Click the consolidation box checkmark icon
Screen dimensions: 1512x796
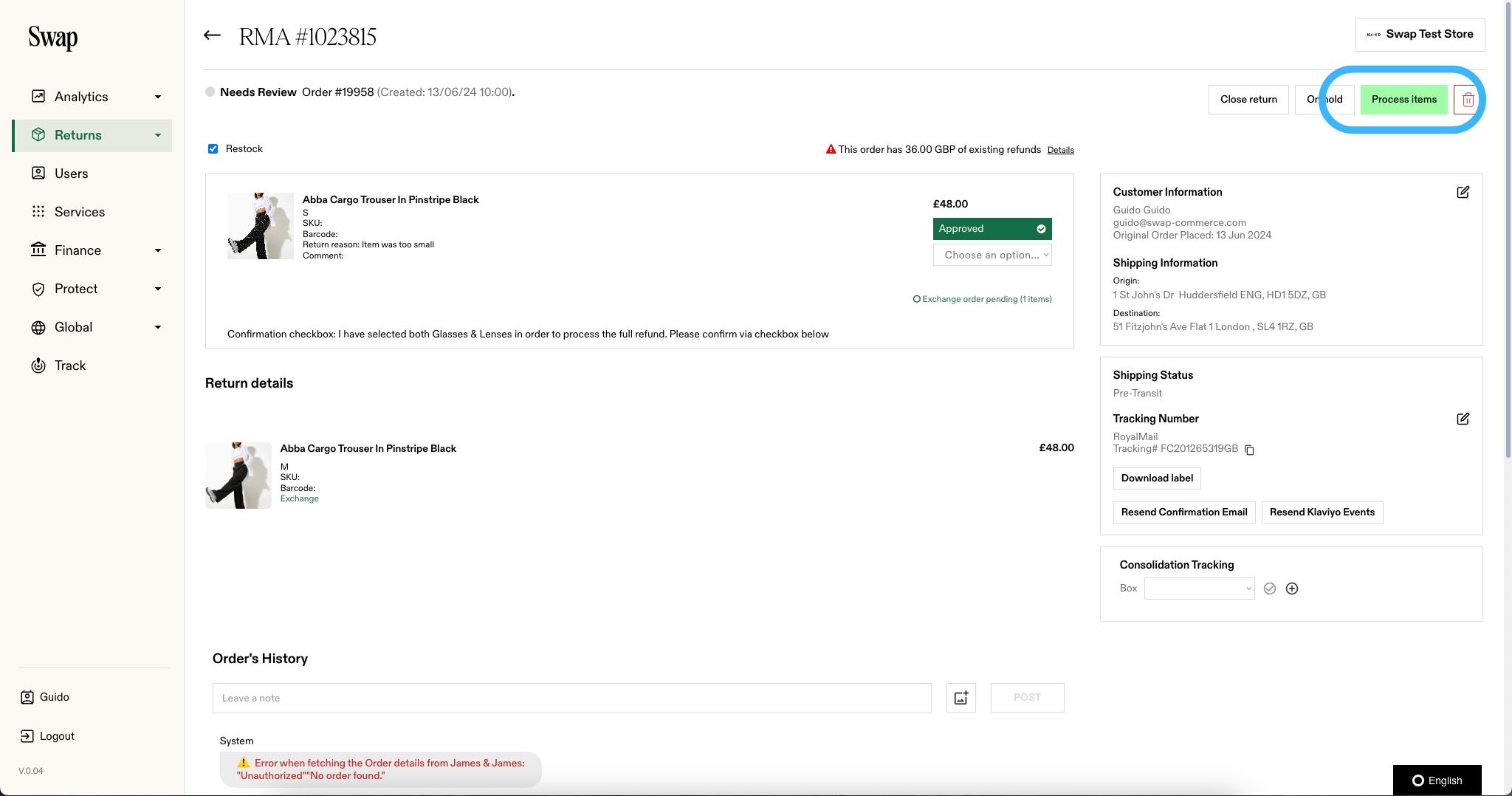click(1270, 589)
